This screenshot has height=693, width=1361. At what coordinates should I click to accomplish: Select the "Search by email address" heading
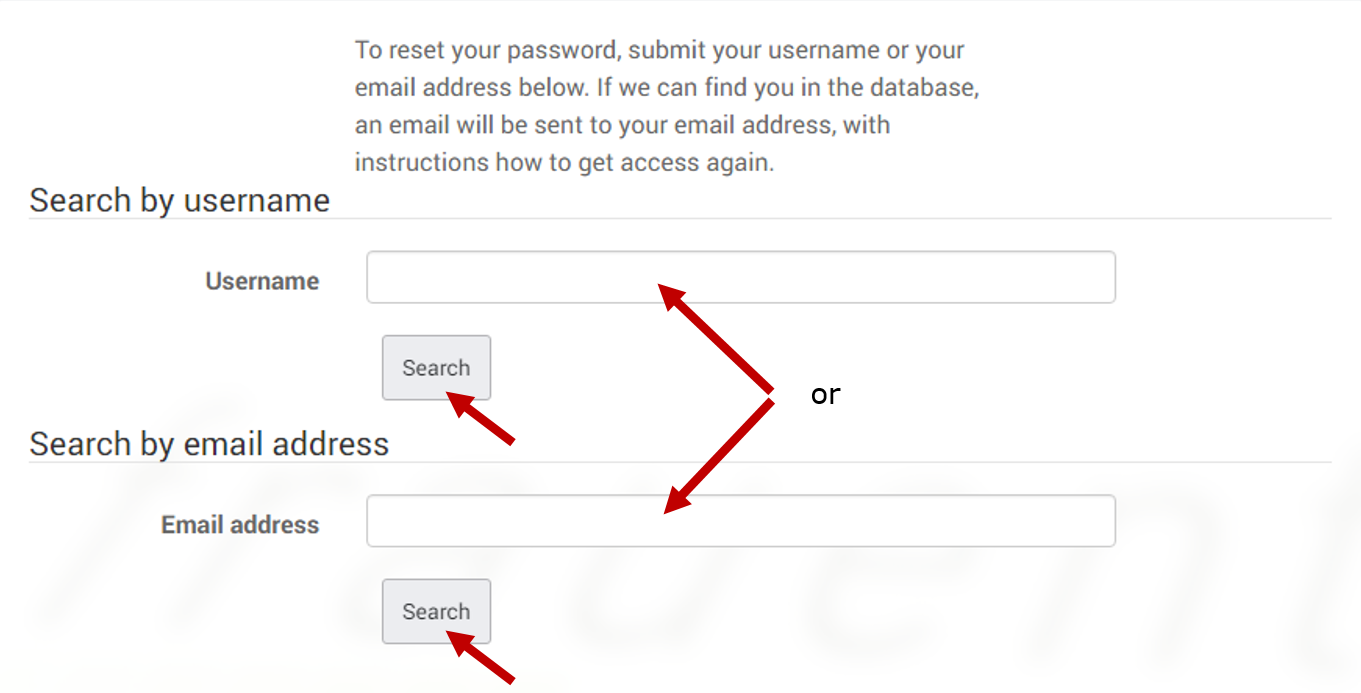pos(209,443)
